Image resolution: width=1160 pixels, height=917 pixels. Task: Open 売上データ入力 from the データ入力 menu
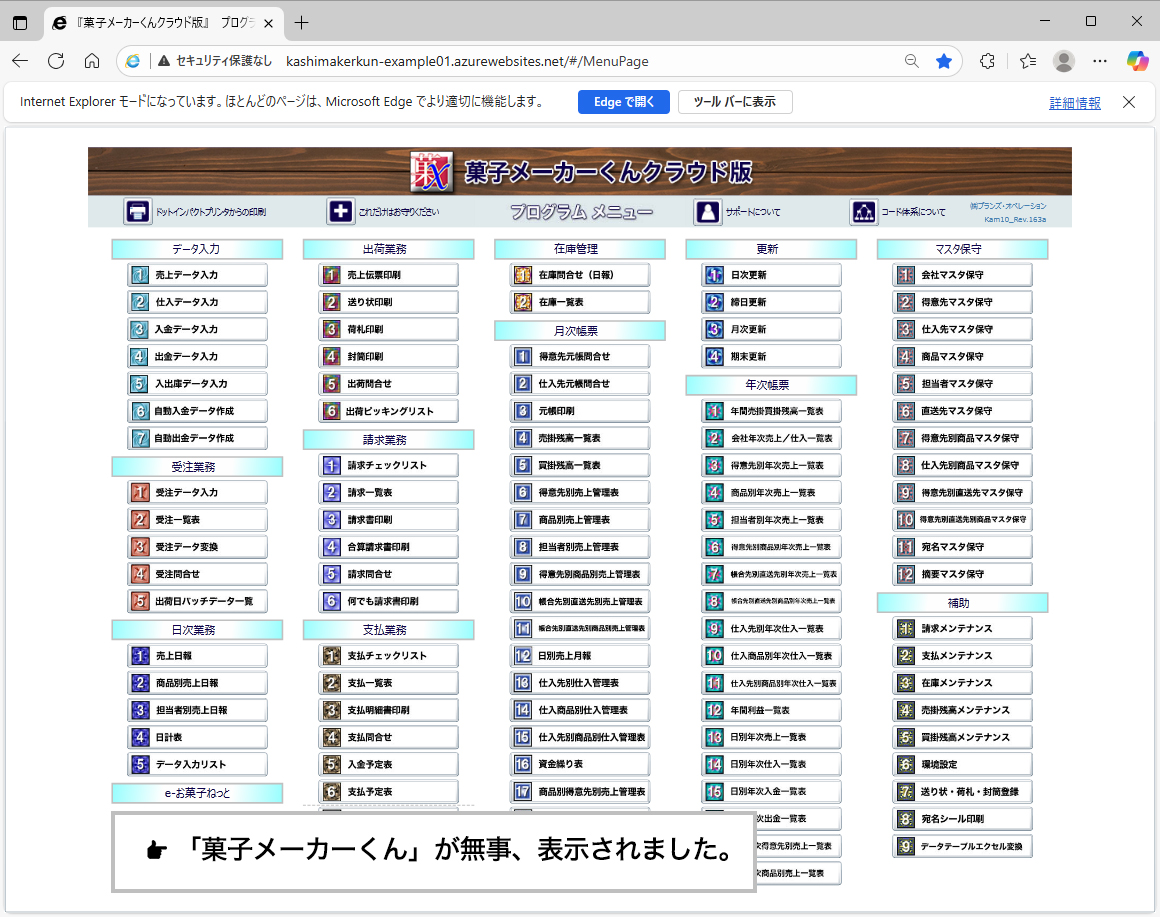[198, 275]
